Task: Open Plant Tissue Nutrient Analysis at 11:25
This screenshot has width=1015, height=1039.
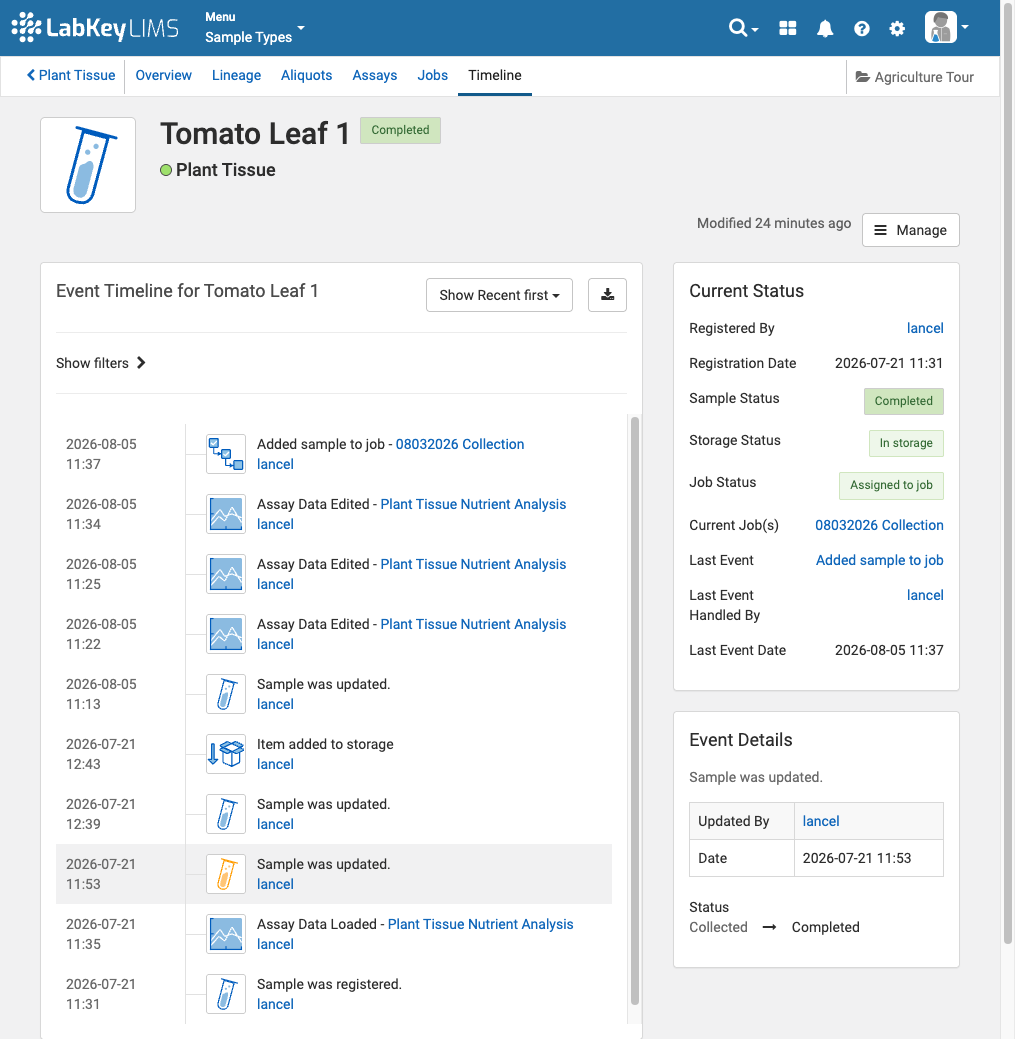Action: (473, 564)
